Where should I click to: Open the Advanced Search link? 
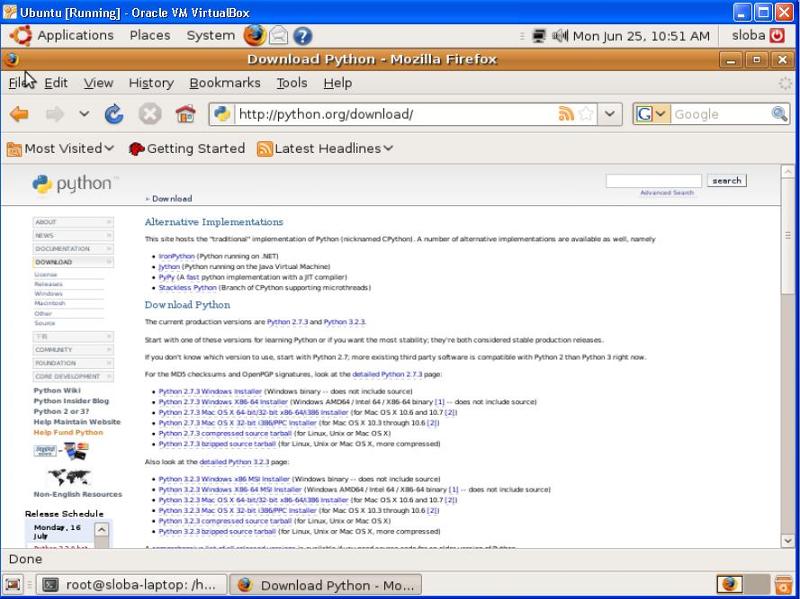coord(667,193)
